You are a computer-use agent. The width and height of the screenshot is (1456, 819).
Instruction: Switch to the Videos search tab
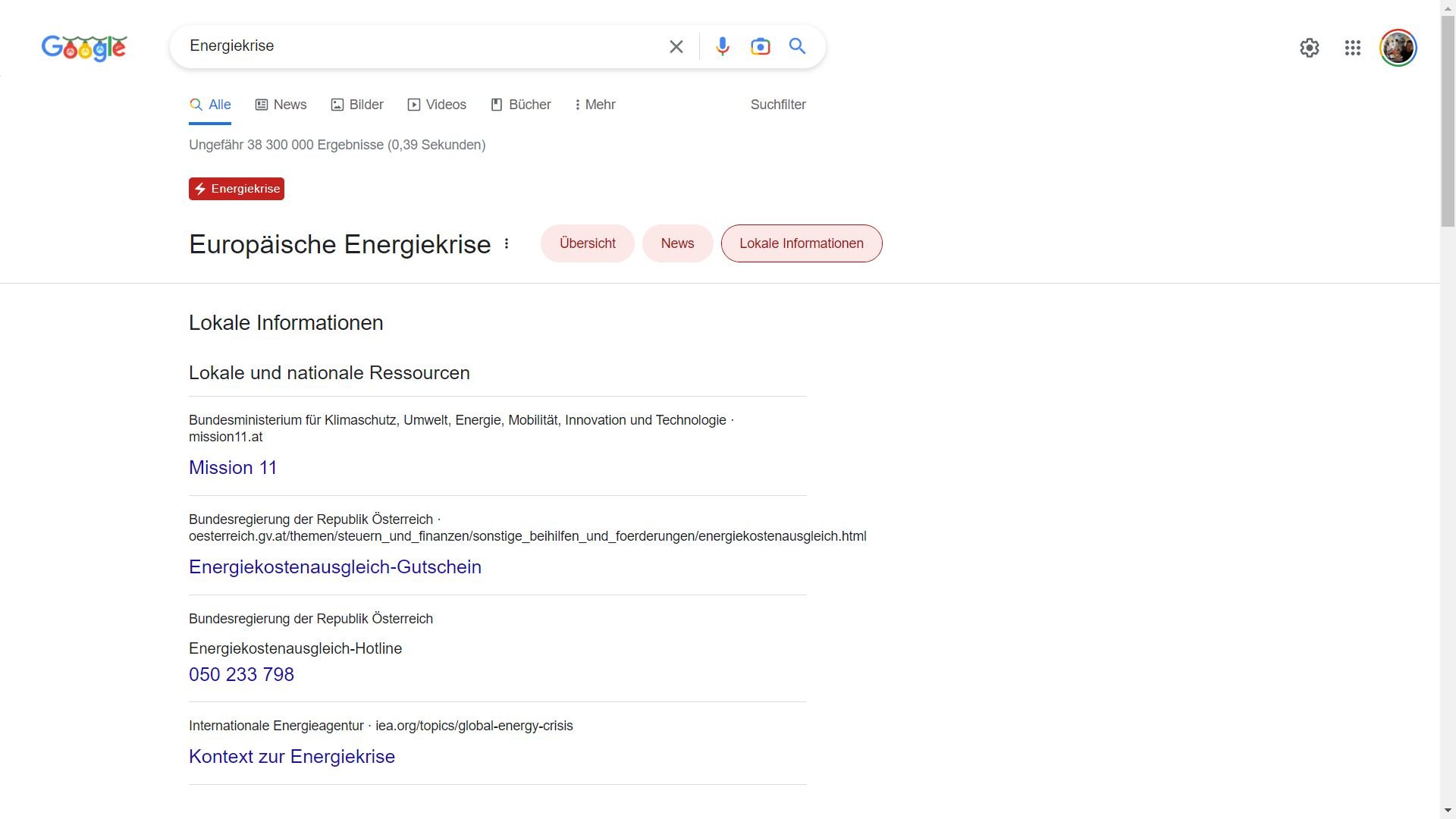[x=437, y=105]
